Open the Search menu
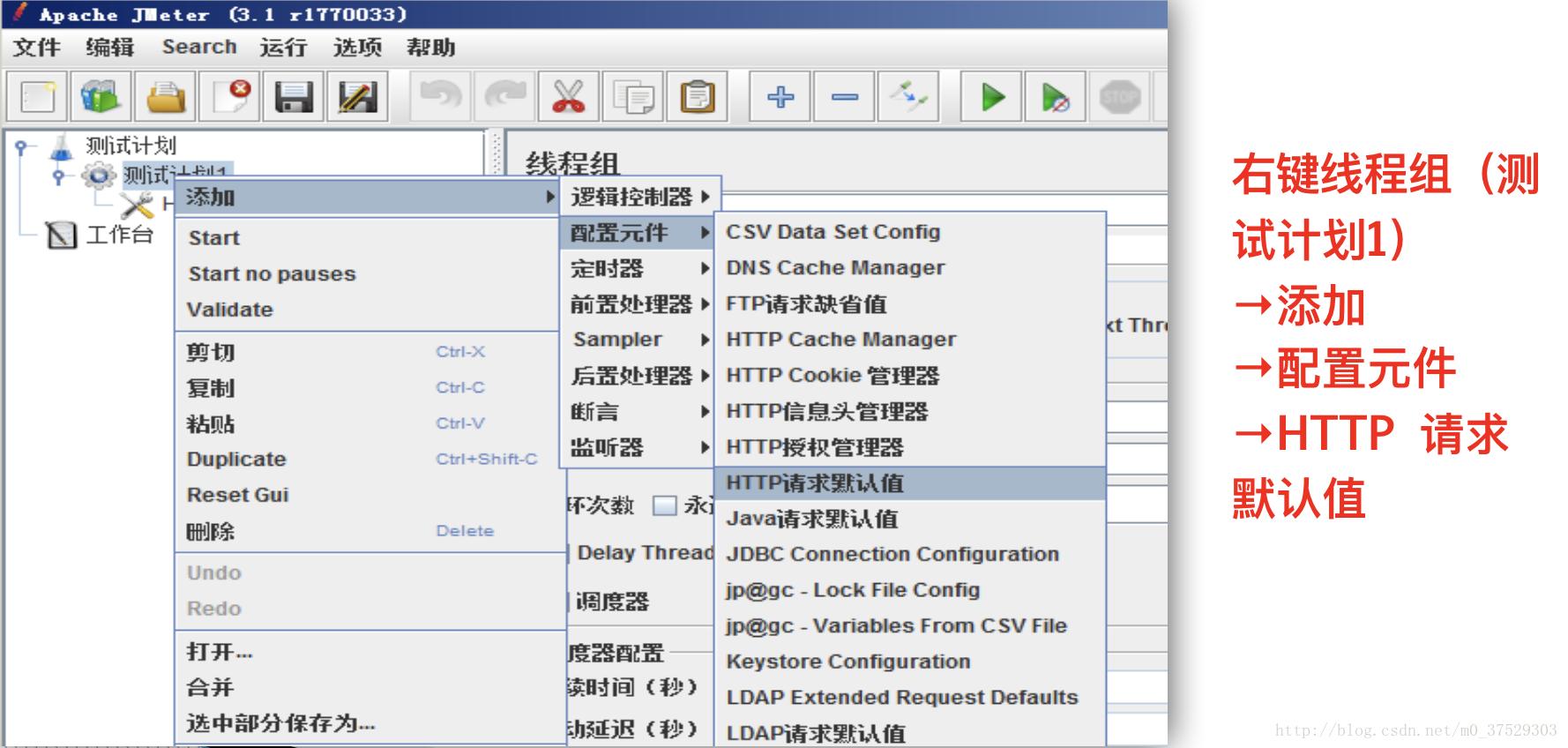The width and height of the screenshot is (1568, 748). (x=199, y=47)
